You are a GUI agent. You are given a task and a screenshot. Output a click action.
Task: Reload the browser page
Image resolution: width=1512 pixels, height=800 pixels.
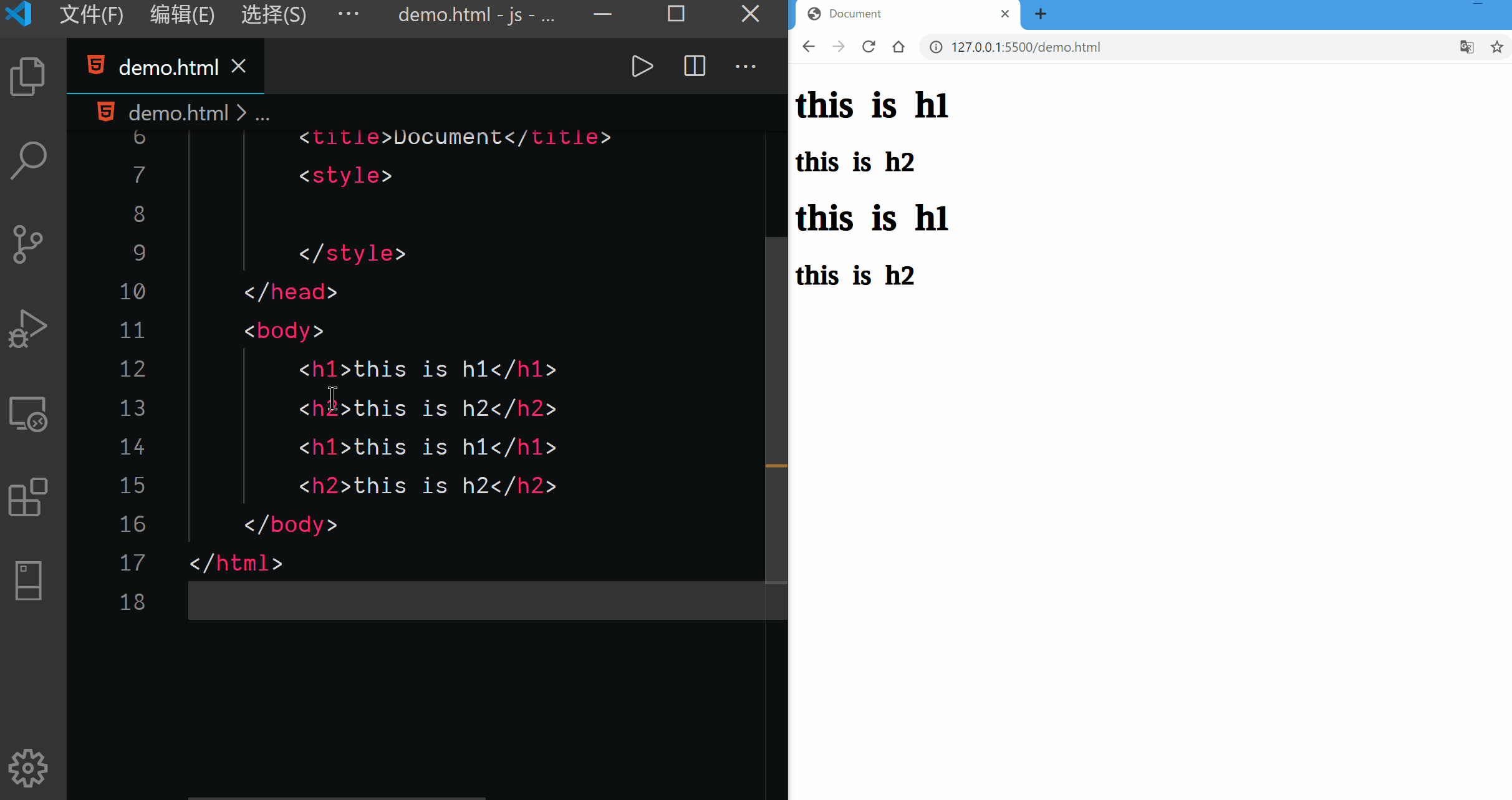tap(868, 47)
